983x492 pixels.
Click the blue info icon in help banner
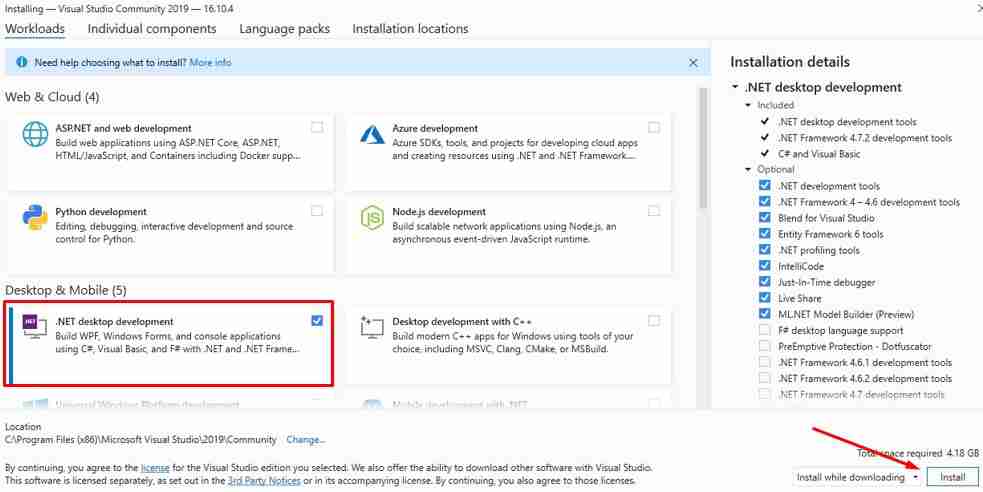(x=22, y=62)
